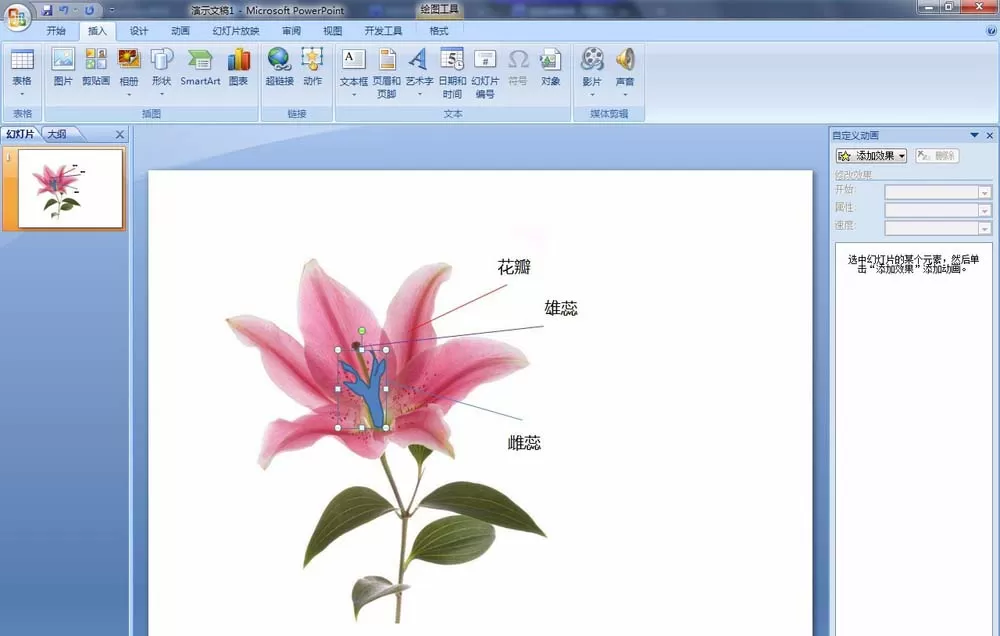Add an action (动作) to the object
The width and height of the screenshot is (1000, 636).
click(x=312, y=67)
